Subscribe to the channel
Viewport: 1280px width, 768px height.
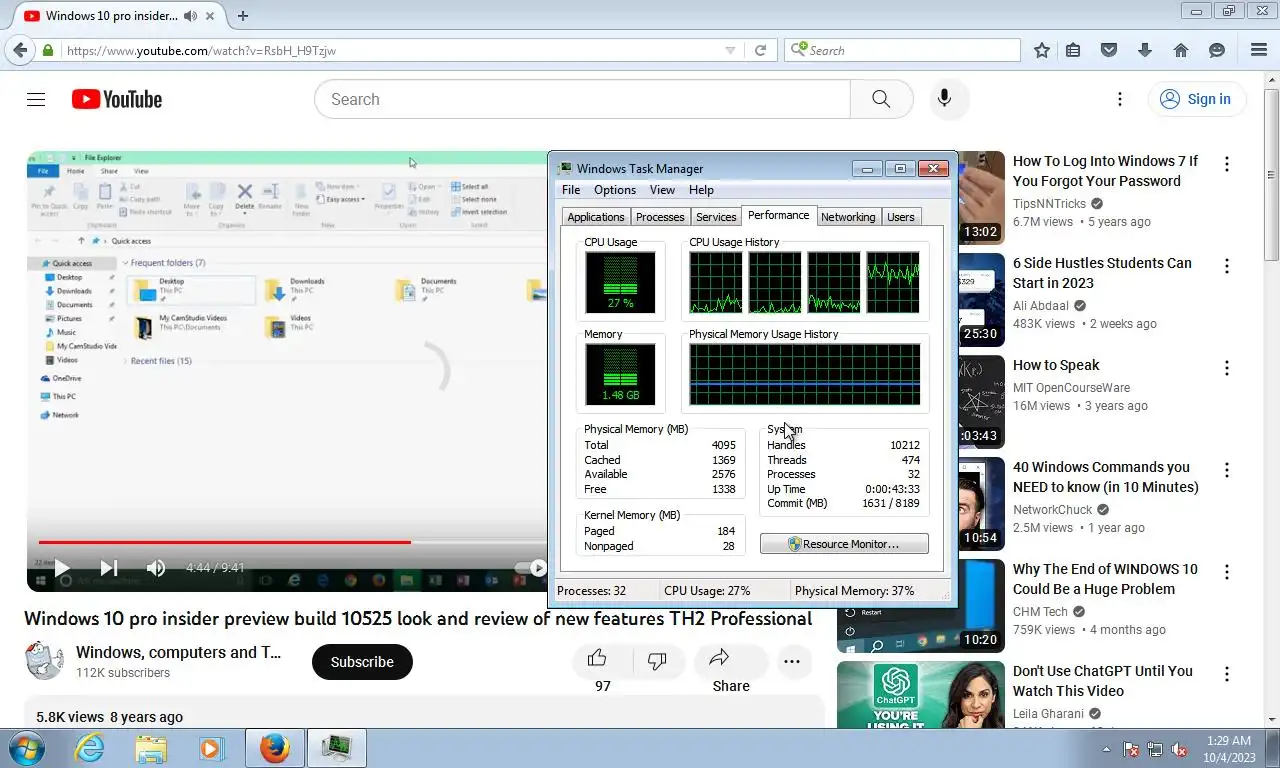362,662
